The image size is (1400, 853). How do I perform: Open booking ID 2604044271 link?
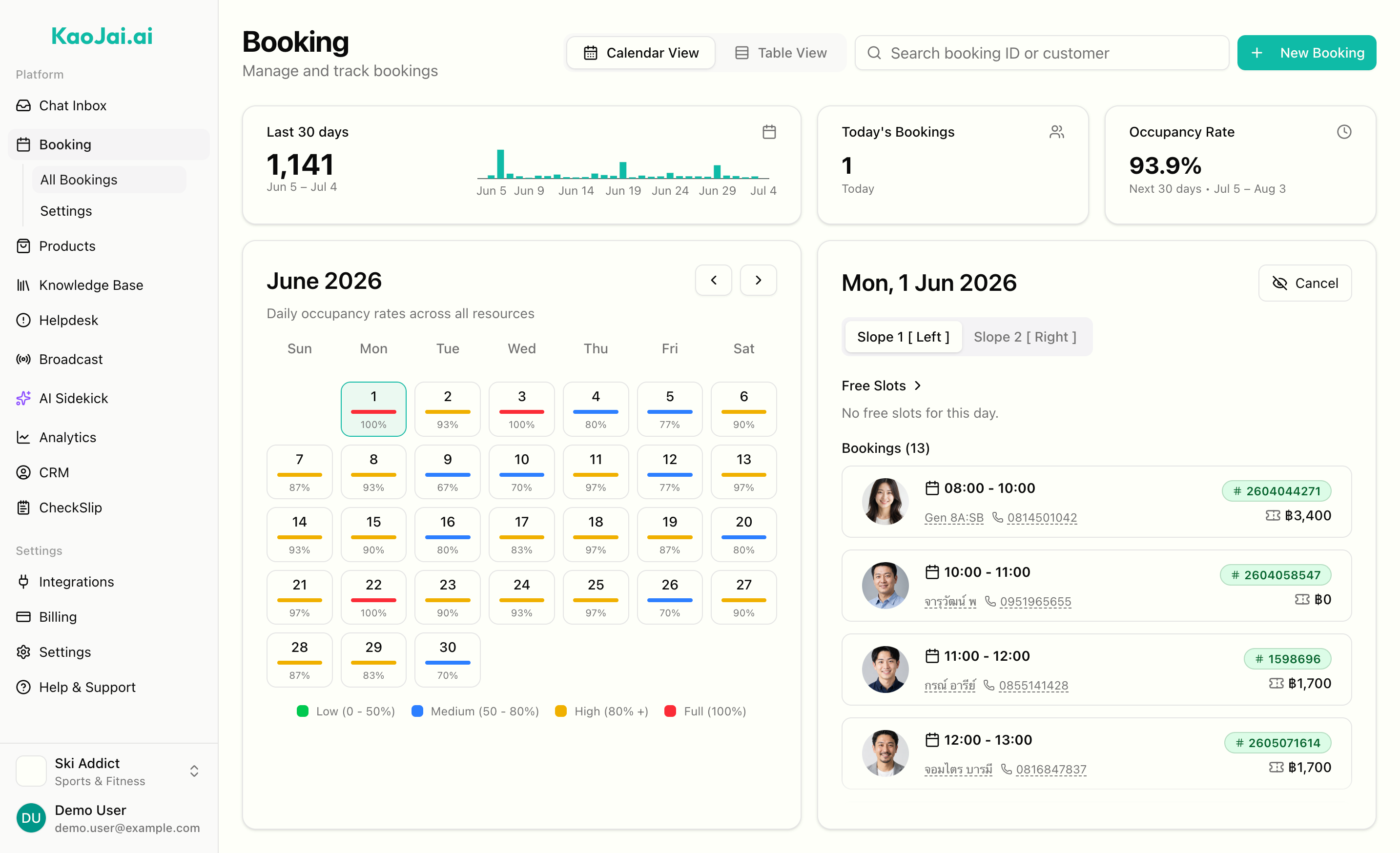click(1276, 491)
